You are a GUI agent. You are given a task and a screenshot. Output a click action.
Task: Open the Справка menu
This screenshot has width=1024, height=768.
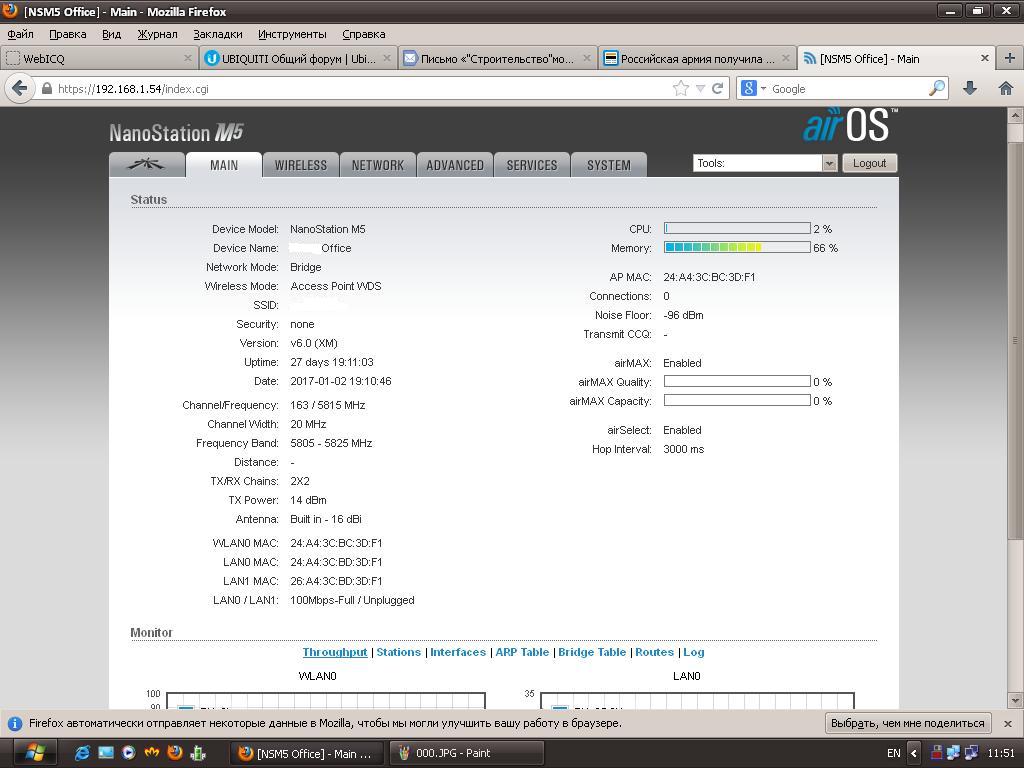point(364,34)
